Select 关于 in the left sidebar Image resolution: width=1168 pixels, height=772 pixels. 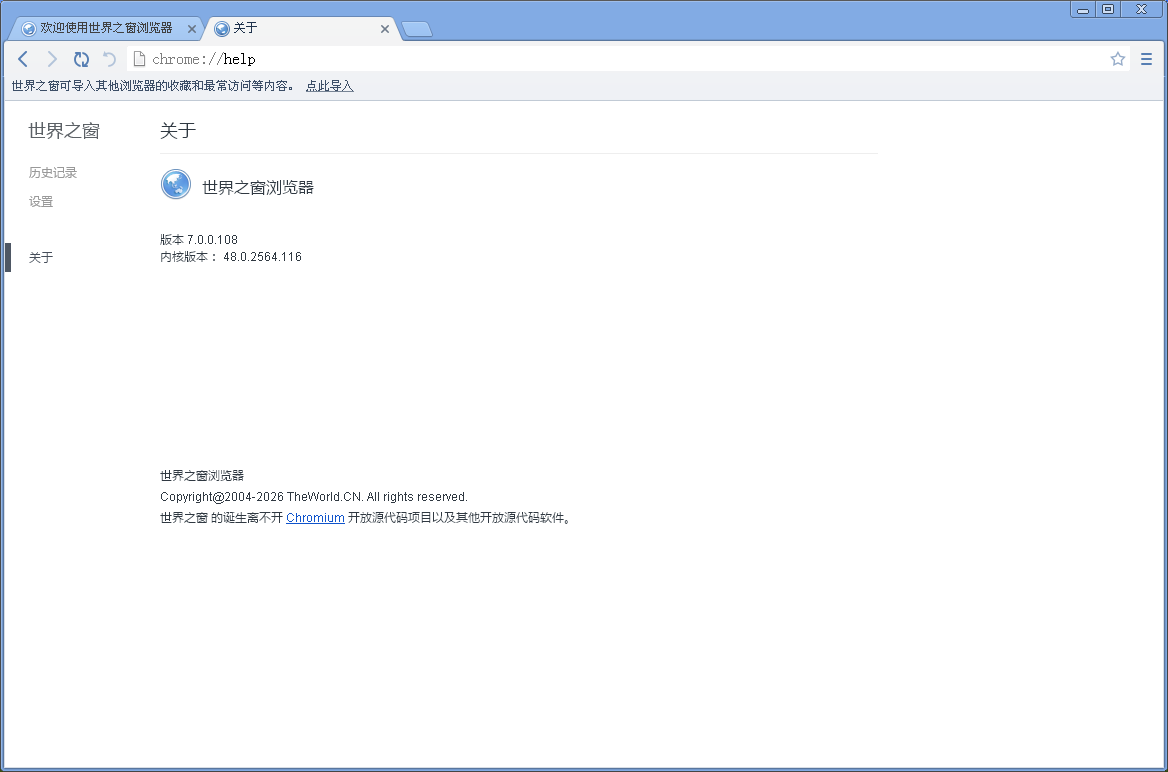point(41,258)
